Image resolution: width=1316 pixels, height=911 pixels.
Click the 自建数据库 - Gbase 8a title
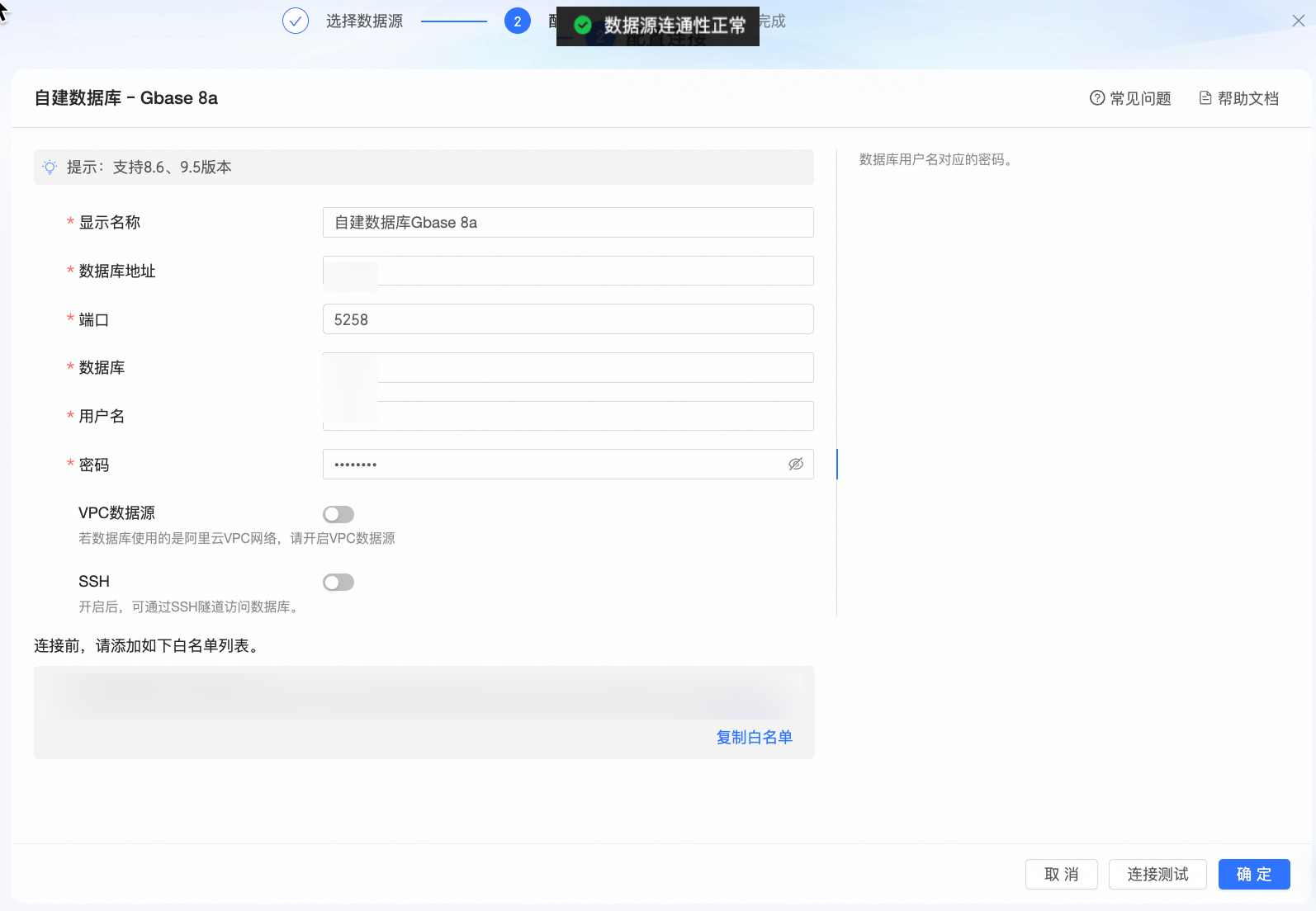126,98
